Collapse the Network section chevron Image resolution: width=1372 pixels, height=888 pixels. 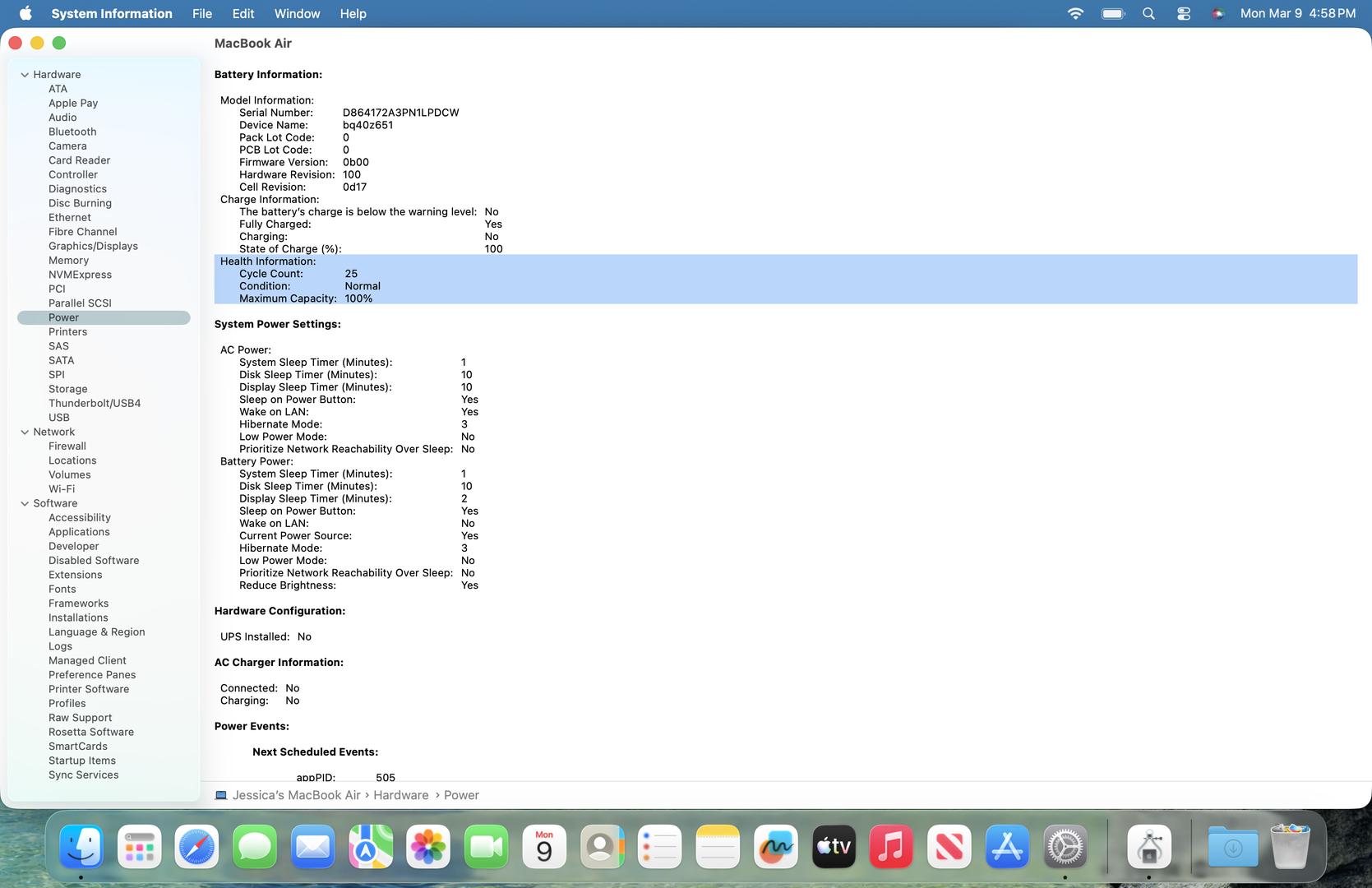coord(25,432)
